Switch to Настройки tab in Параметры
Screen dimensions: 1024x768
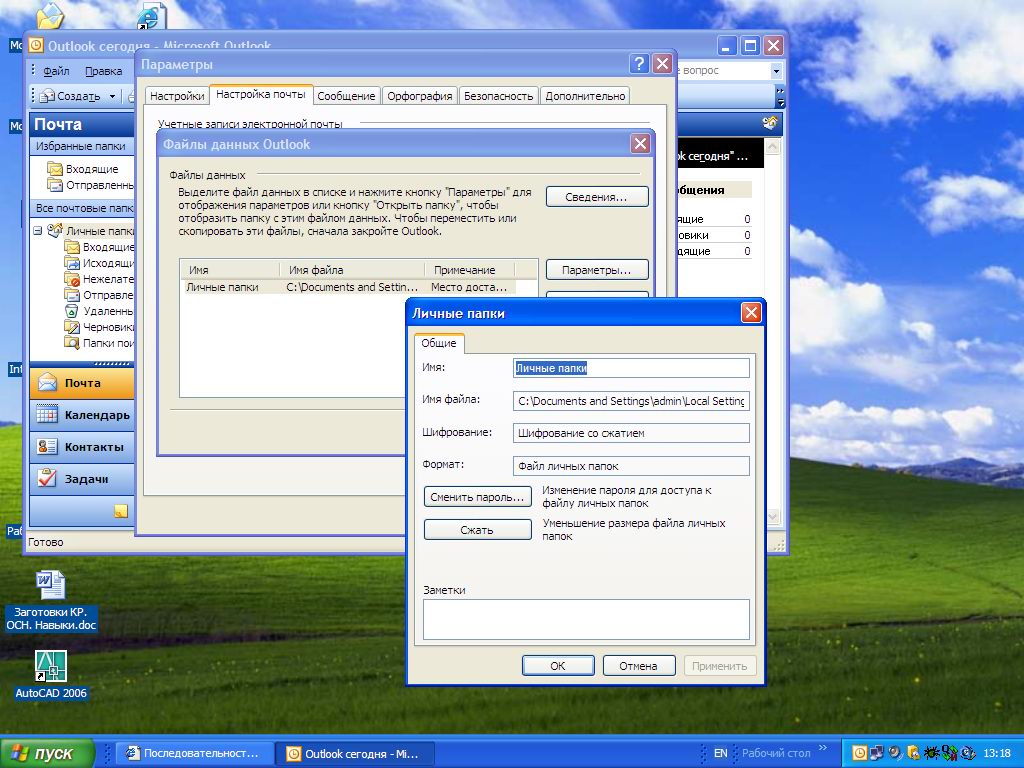177,96
